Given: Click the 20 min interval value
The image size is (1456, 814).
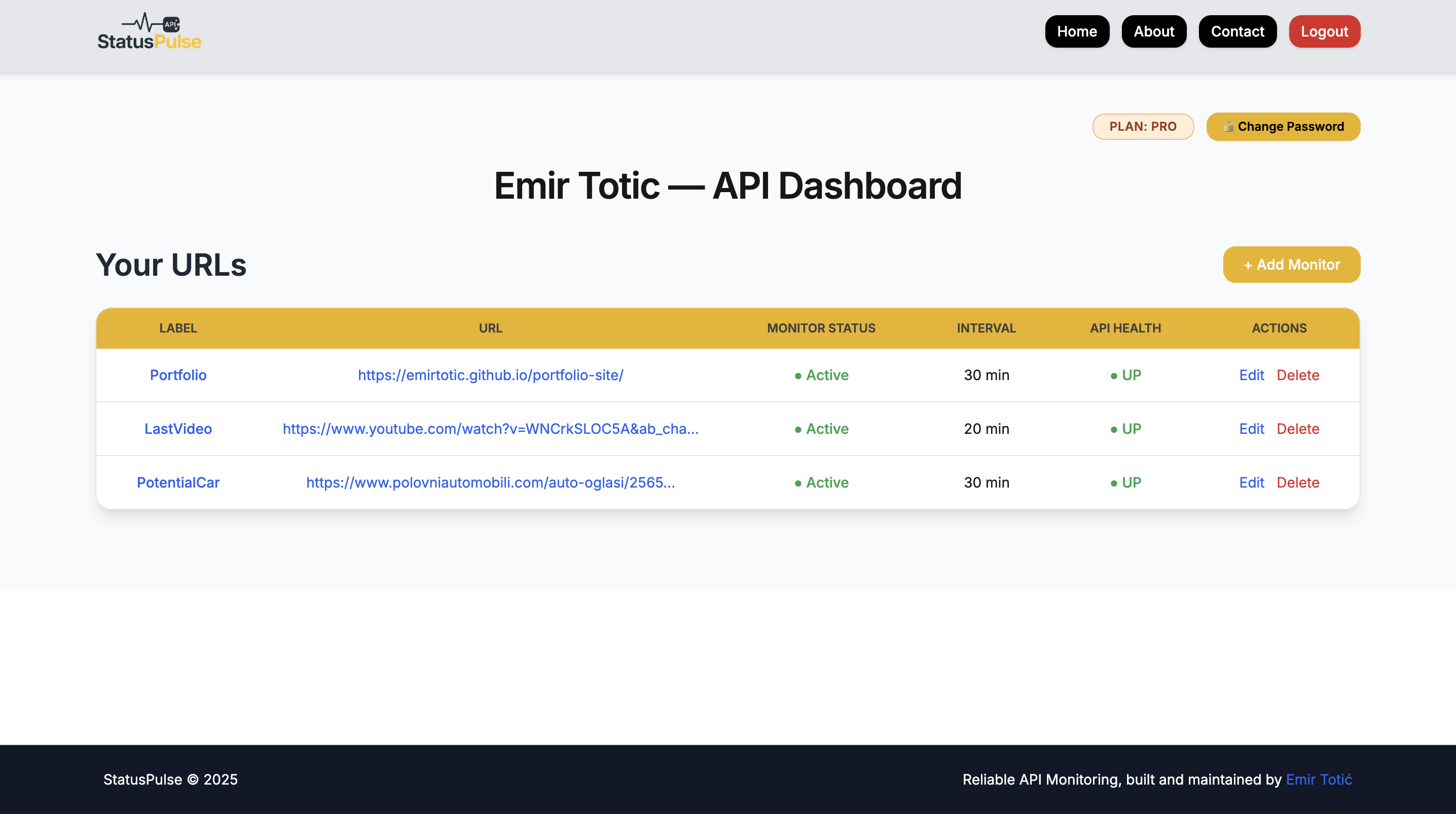Looking at the screenshot, I should (987, 429).
